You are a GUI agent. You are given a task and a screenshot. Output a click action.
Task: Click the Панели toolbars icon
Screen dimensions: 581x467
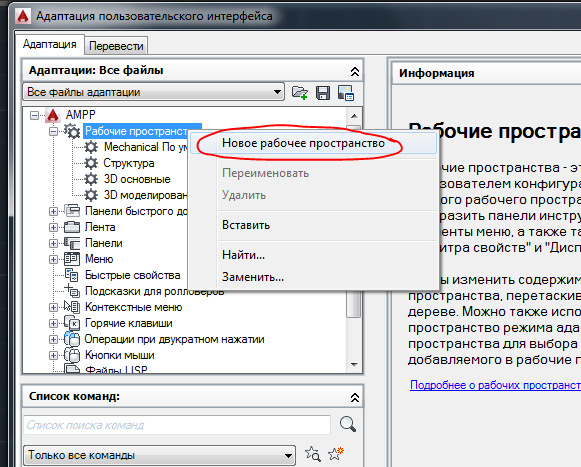(72, 243)
